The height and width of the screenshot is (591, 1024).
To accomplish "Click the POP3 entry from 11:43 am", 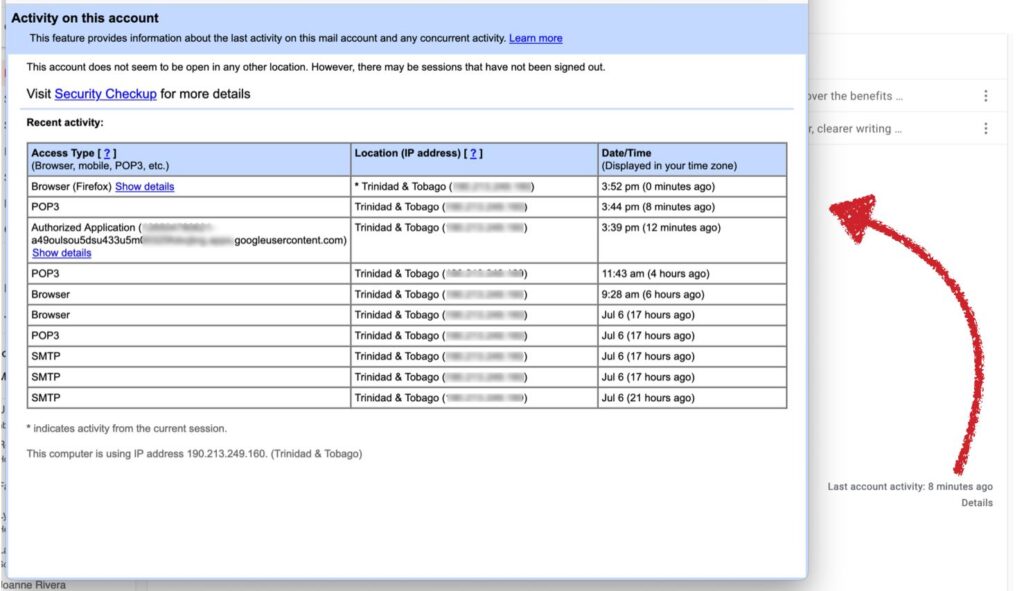I will tap(45, 274).
